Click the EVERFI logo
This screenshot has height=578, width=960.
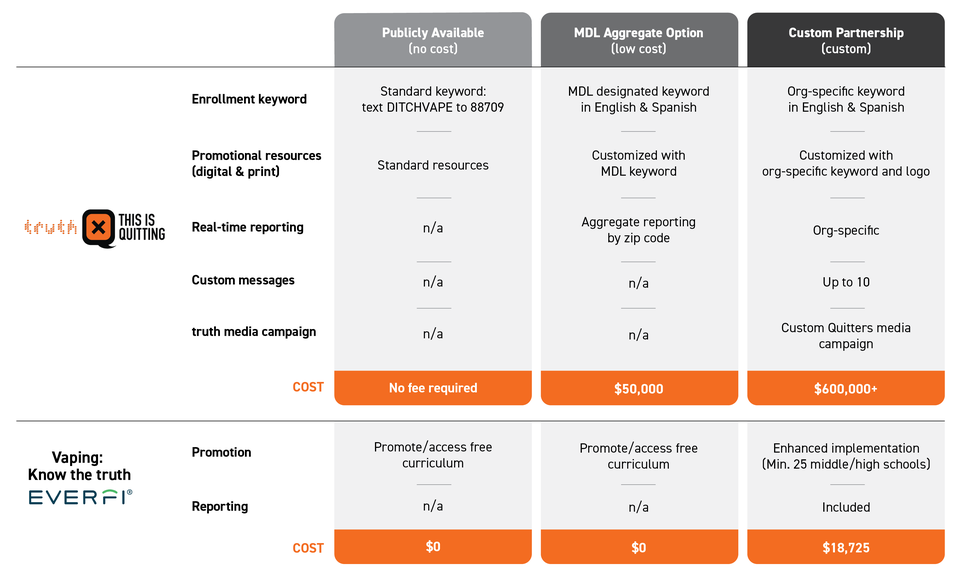tap(80, 497)
